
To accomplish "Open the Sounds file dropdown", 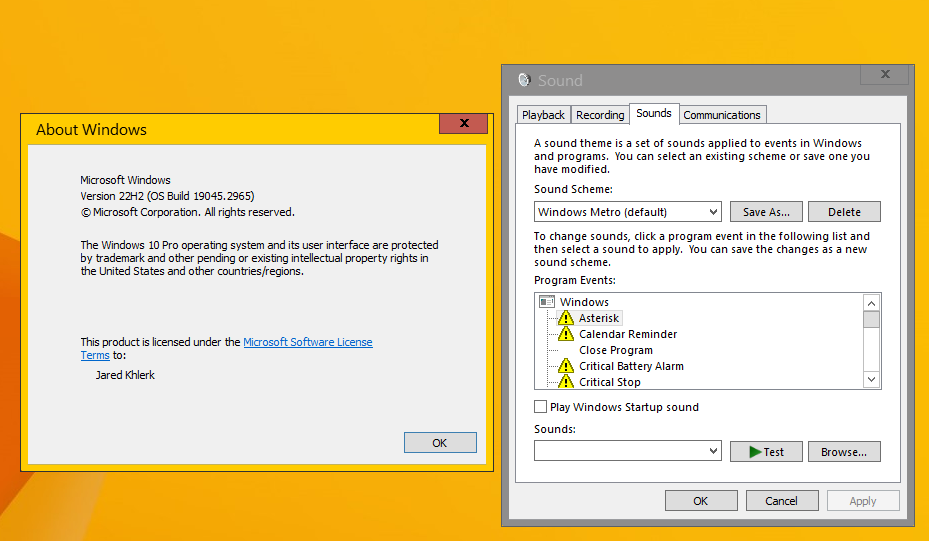I will pyautogui.click(x=627, y=451).
